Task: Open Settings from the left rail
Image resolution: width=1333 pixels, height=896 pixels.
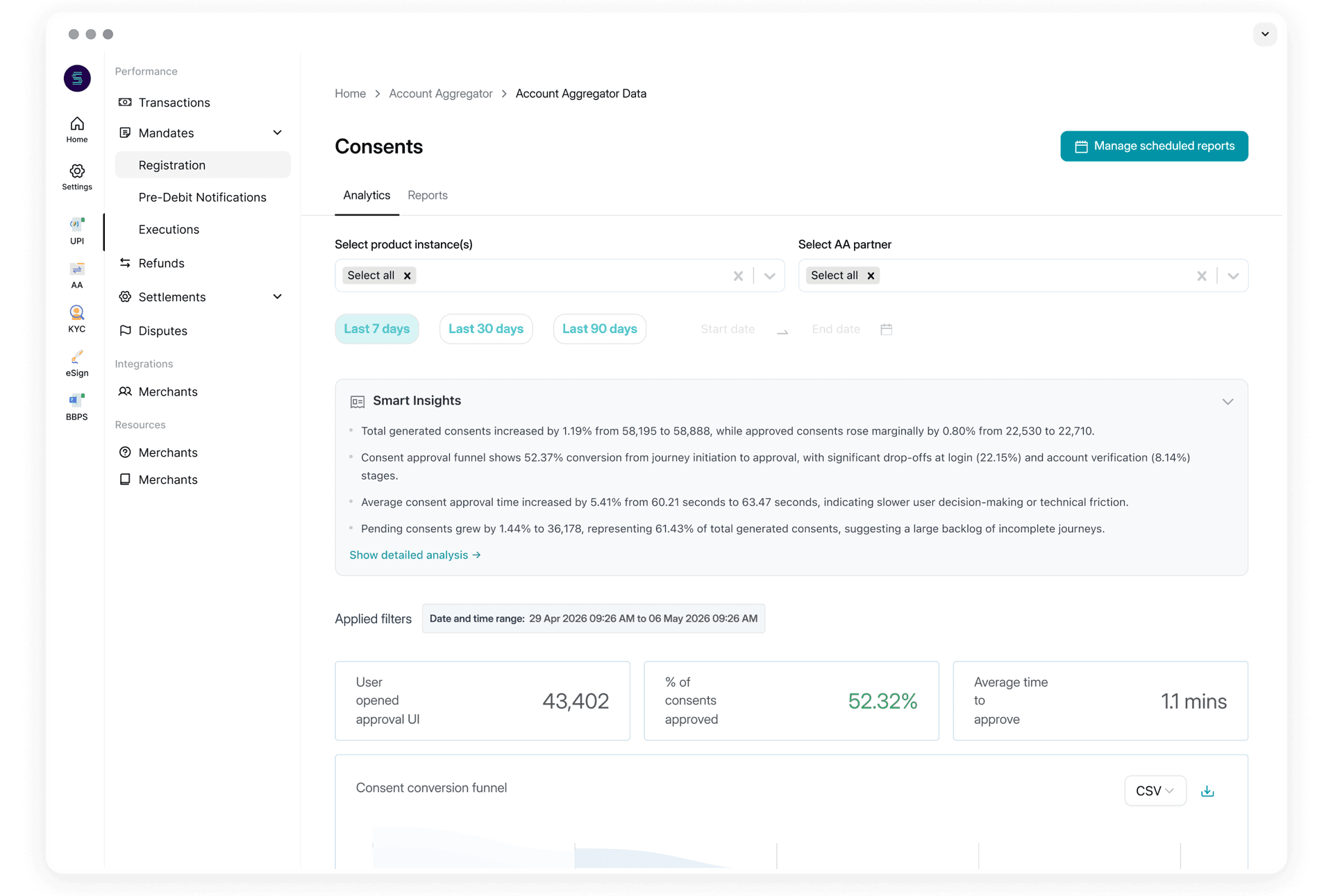Action: click(77, 177)
